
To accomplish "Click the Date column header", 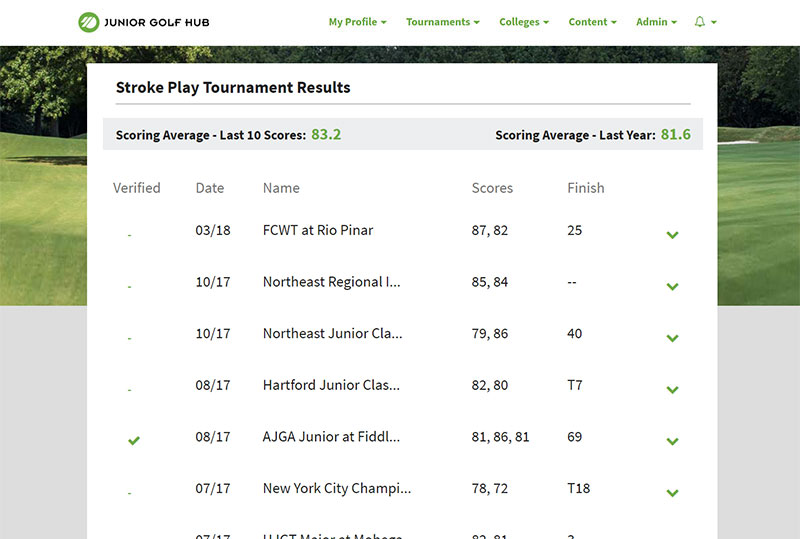I will (209, 188).
